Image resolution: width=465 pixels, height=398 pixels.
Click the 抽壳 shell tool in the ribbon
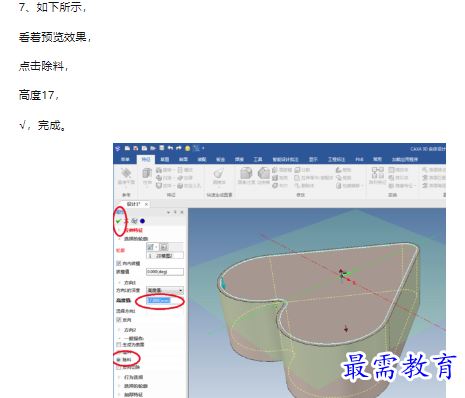pyautogui.click(x=280, y=178)
